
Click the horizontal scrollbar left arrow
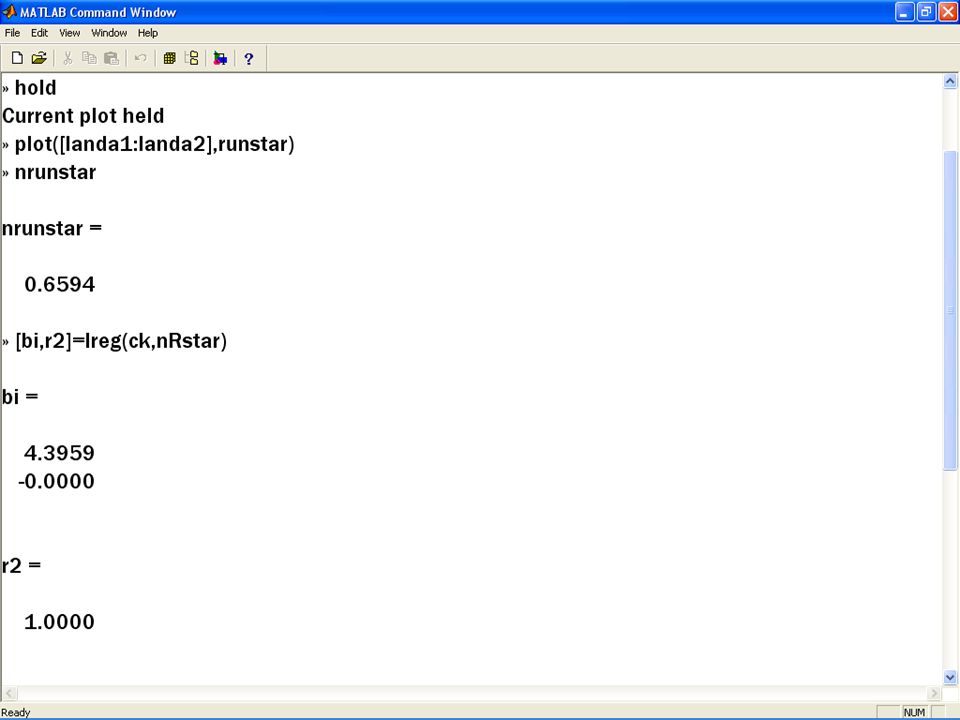(9, 693)
